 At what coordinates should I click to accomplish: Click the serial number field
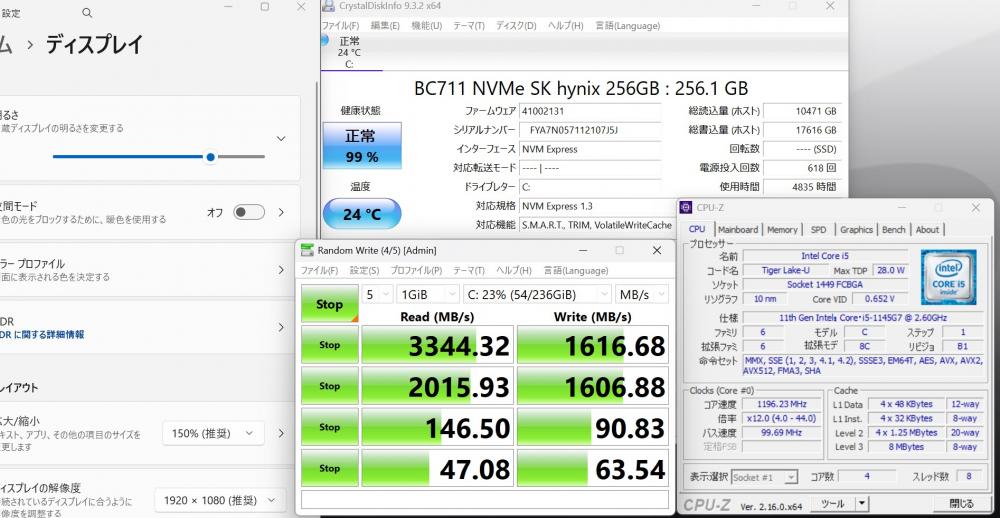point(590,130)
